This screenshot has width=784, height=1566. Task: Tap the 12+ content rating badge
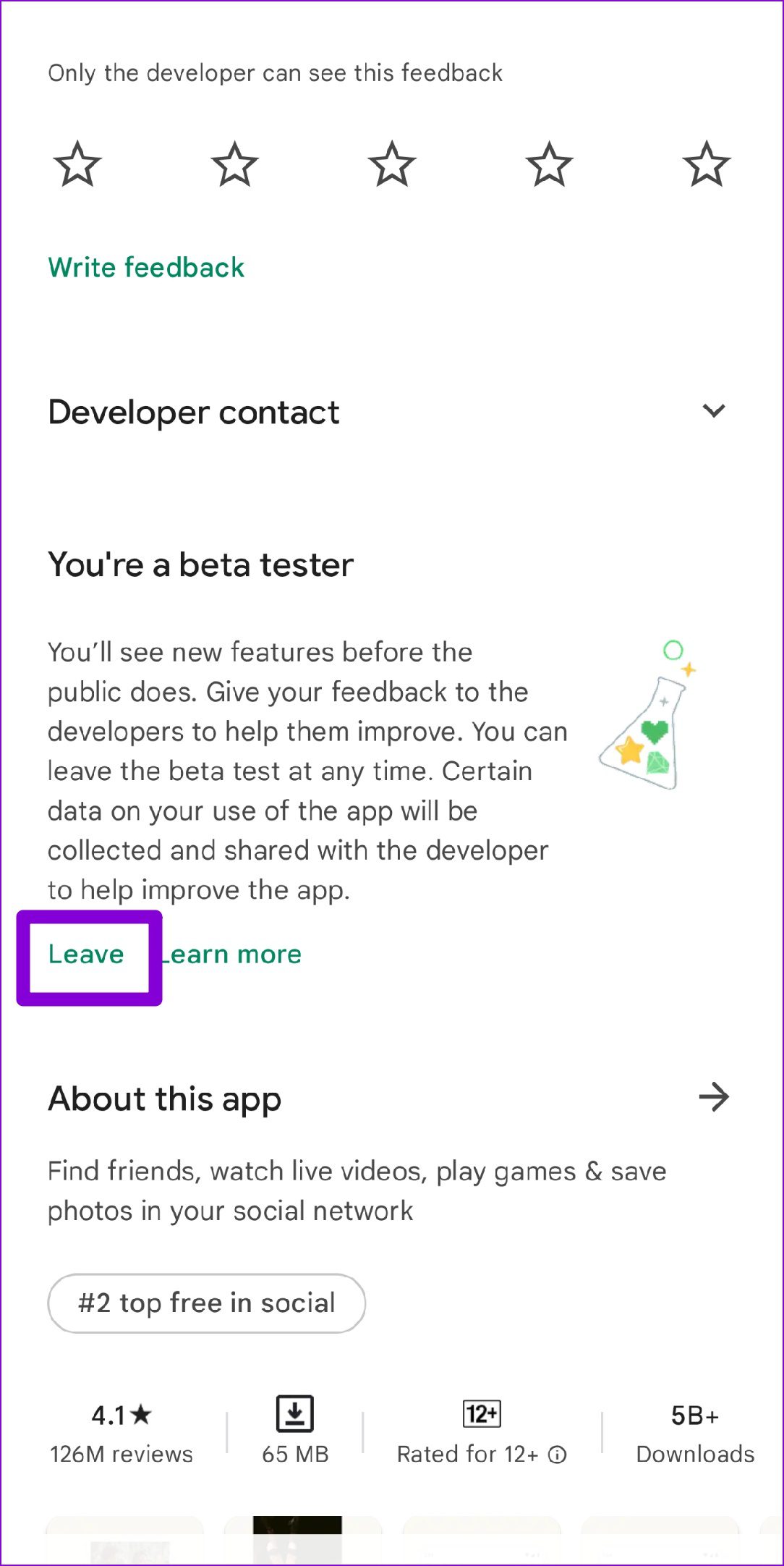tap(482, 1413)
